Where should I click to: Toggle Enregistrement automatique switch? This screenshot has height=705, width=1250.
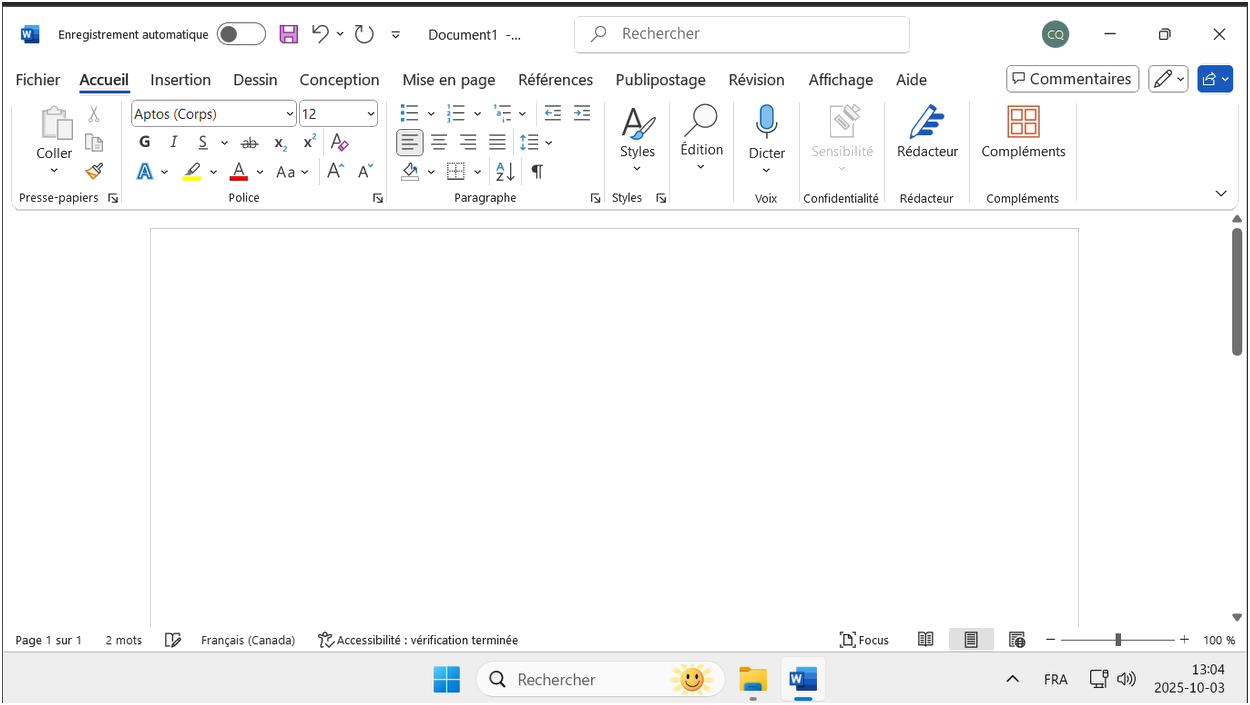[x=241, y=34]
